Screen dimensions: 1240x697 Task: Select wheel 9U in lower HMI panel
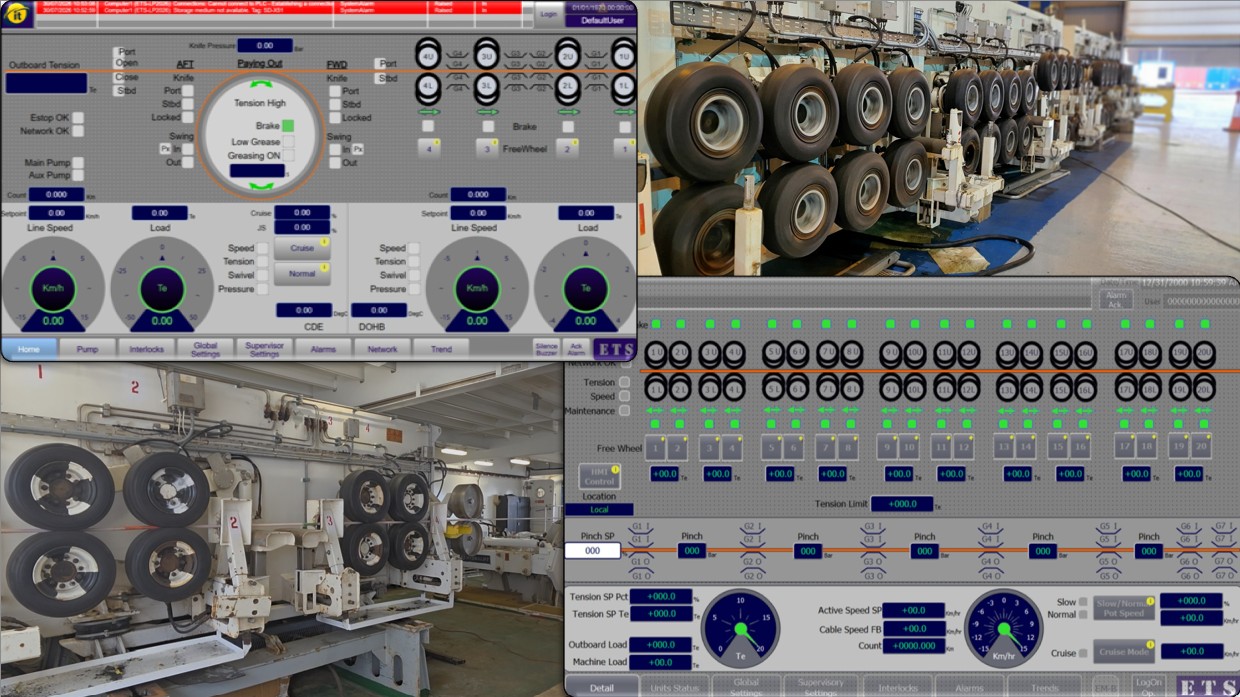point(889,353)
